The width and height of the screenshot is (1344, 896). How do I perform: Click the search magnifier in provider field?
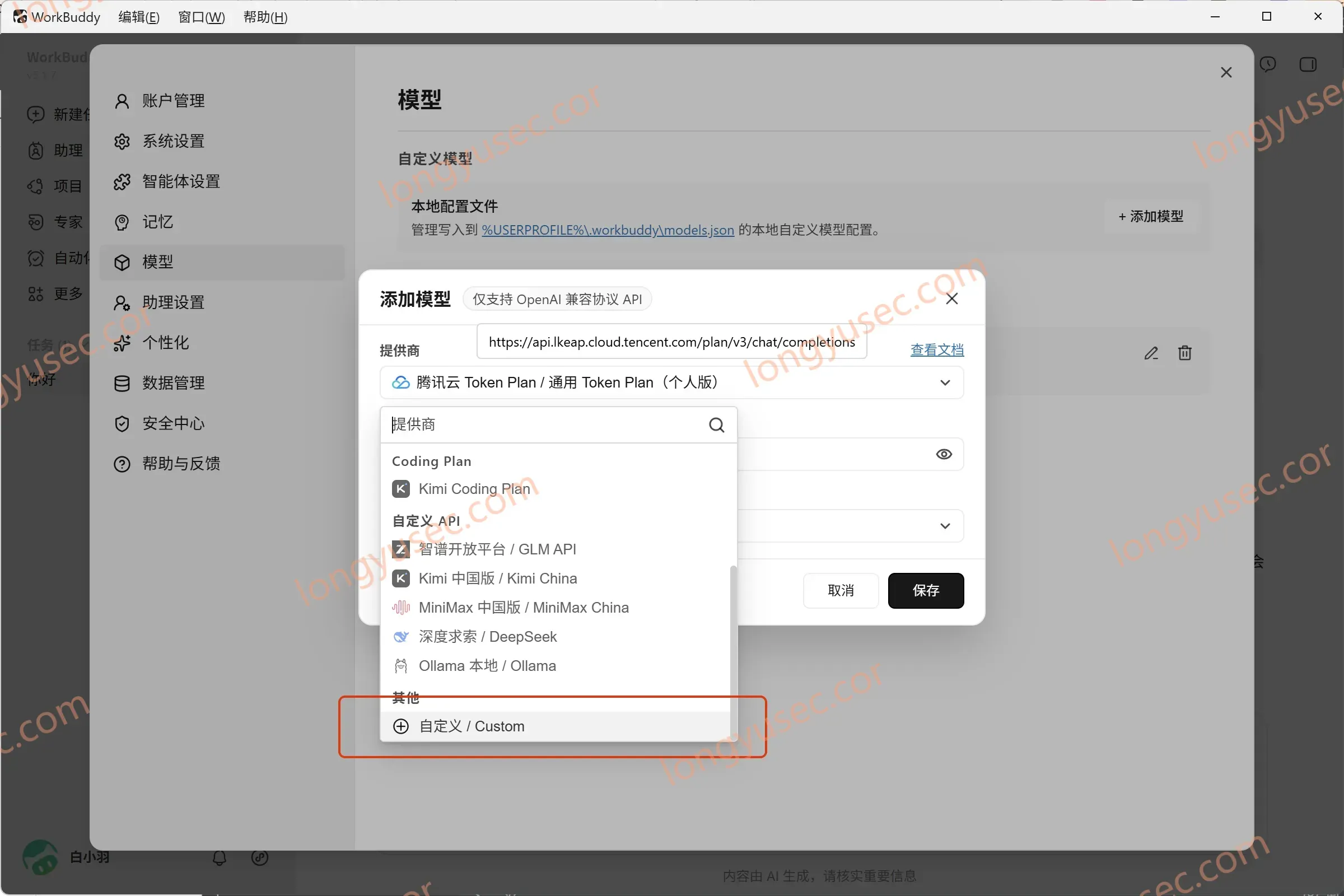[x=717, y=424]
